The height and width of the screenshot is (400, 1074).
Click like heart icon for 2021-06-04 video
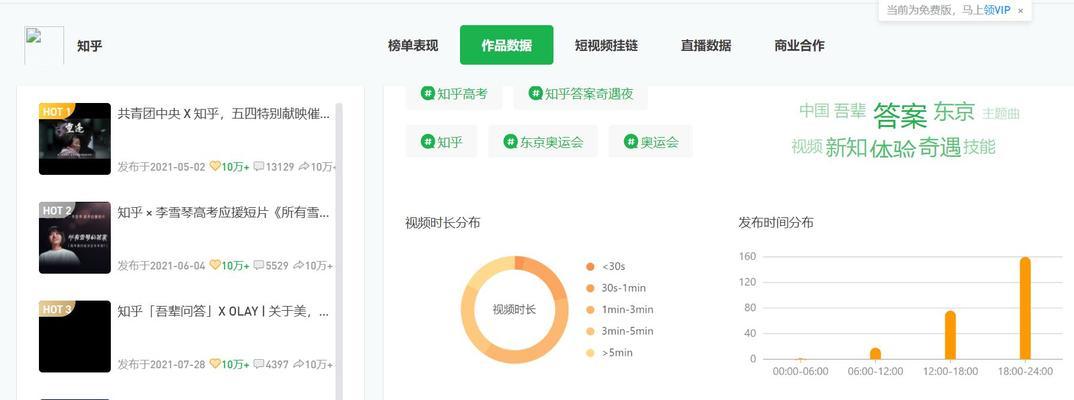coord(214,265)
